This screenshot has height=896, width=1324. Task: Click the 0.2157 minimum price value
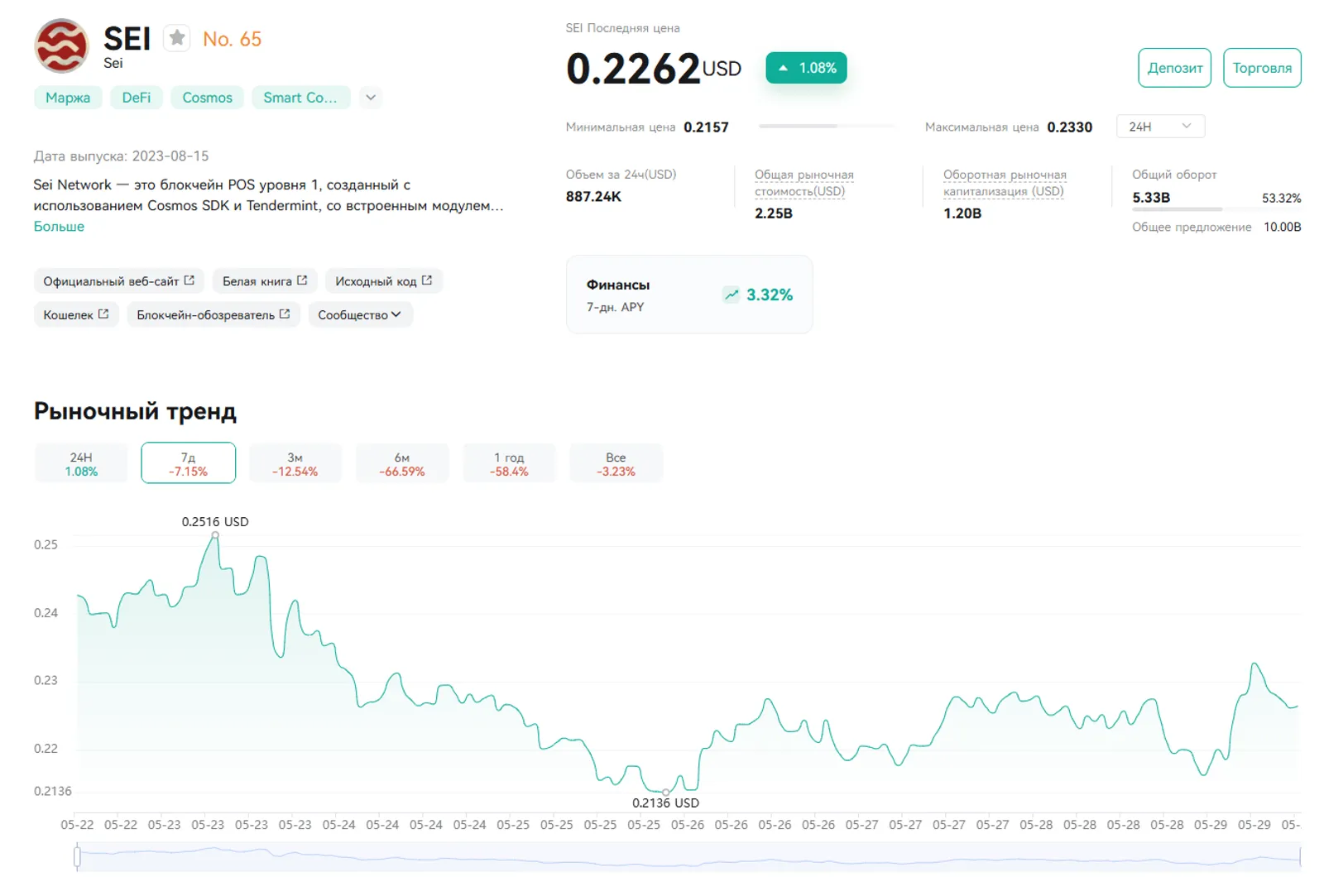706,127
